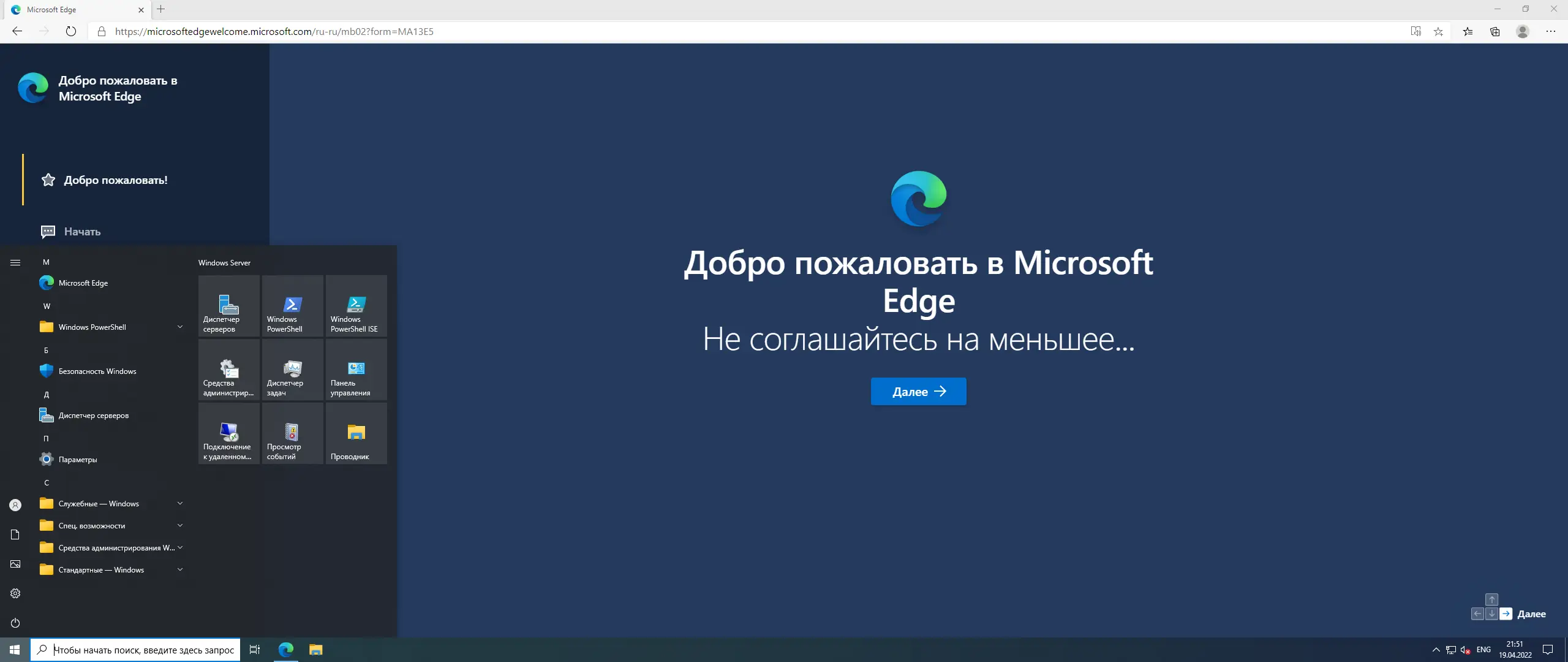
Task: Open the Диспетчер серверов tile
Action: [x=228, y=306]
